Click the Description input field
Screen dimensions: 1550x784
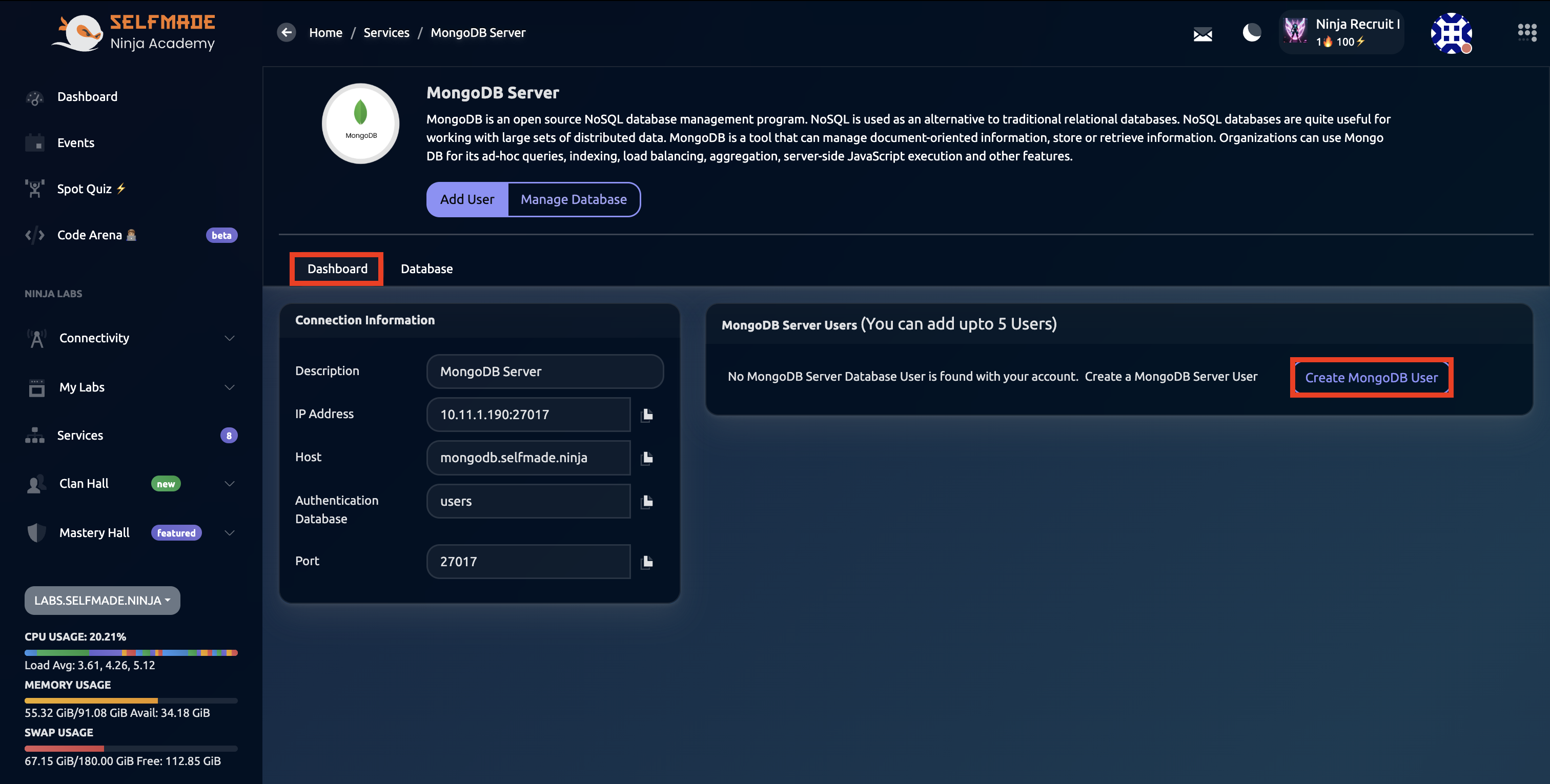544,372
